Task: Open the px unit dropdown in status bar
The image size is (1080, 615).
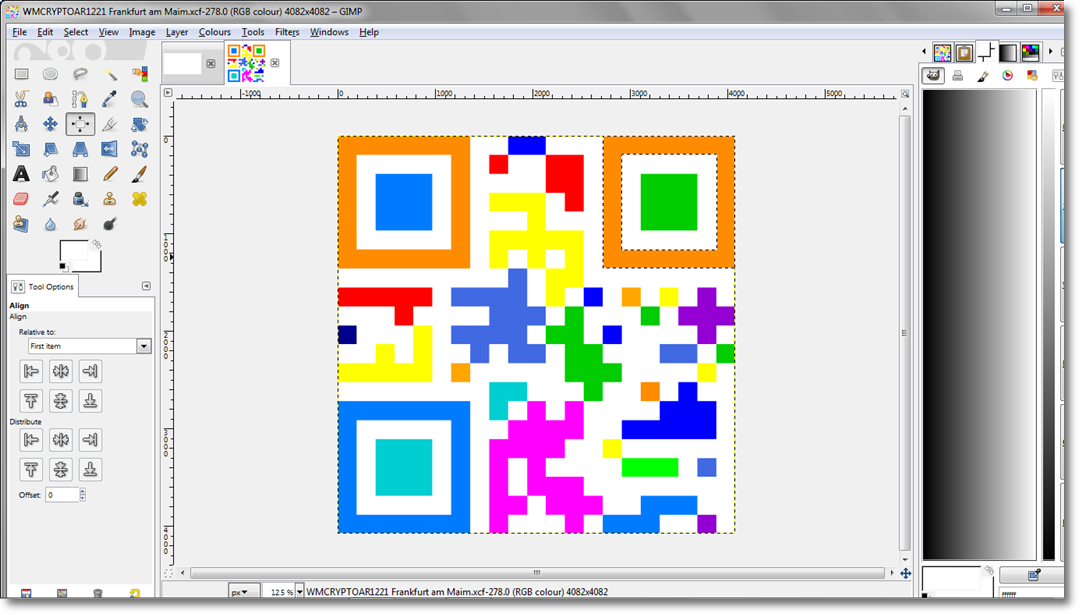Action: pos(244,592)
